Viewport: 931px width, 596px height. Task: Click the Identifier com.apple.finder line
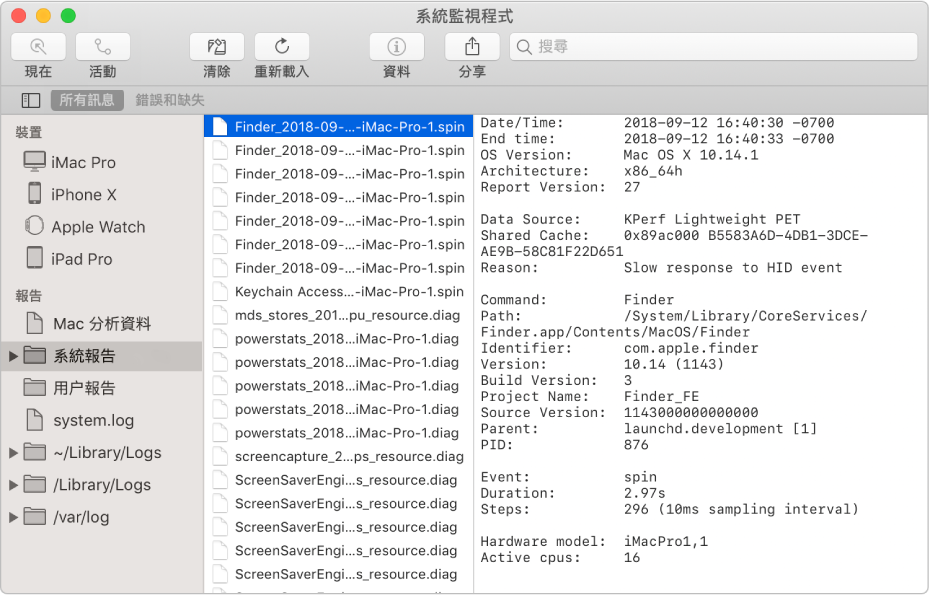tap(619, 348)
